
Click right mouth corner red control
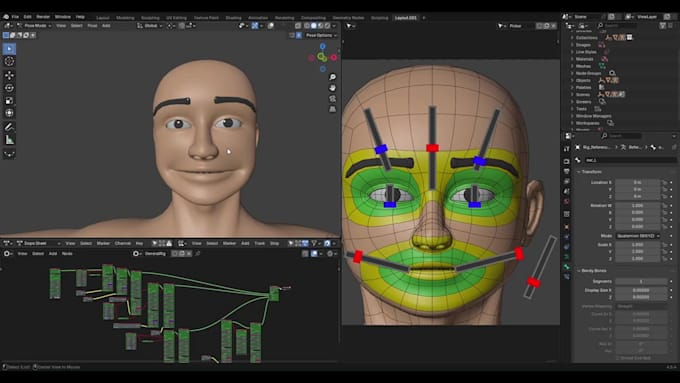coord(519,253)
